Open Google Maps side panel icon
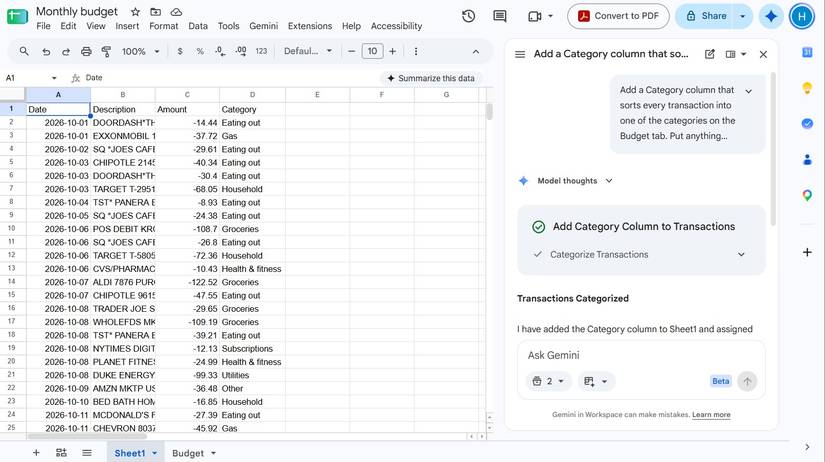This screenshot has width=825, height=462. click(807, 195)
